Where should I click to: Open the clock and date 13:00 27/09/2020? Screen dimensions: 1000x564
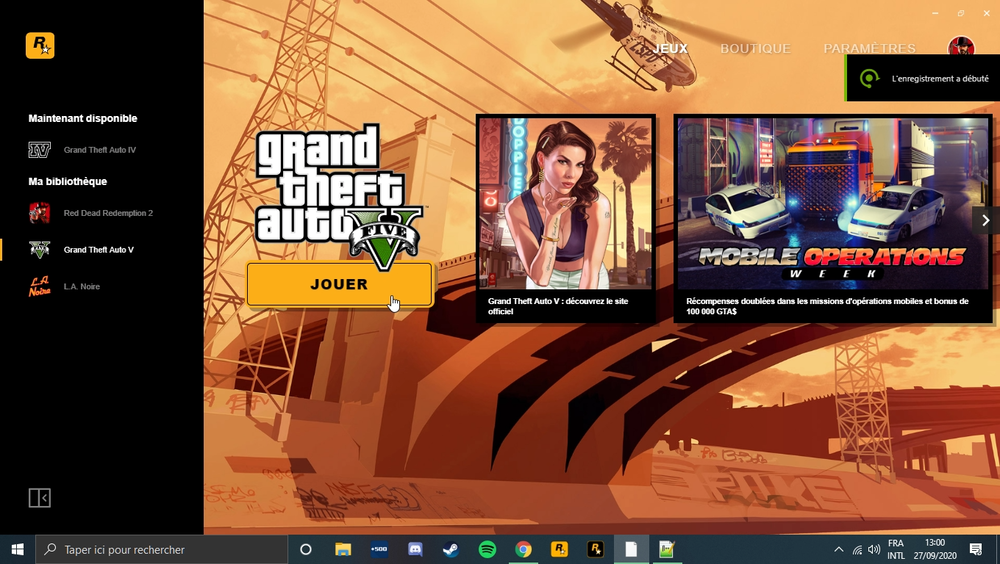[935, 549]
